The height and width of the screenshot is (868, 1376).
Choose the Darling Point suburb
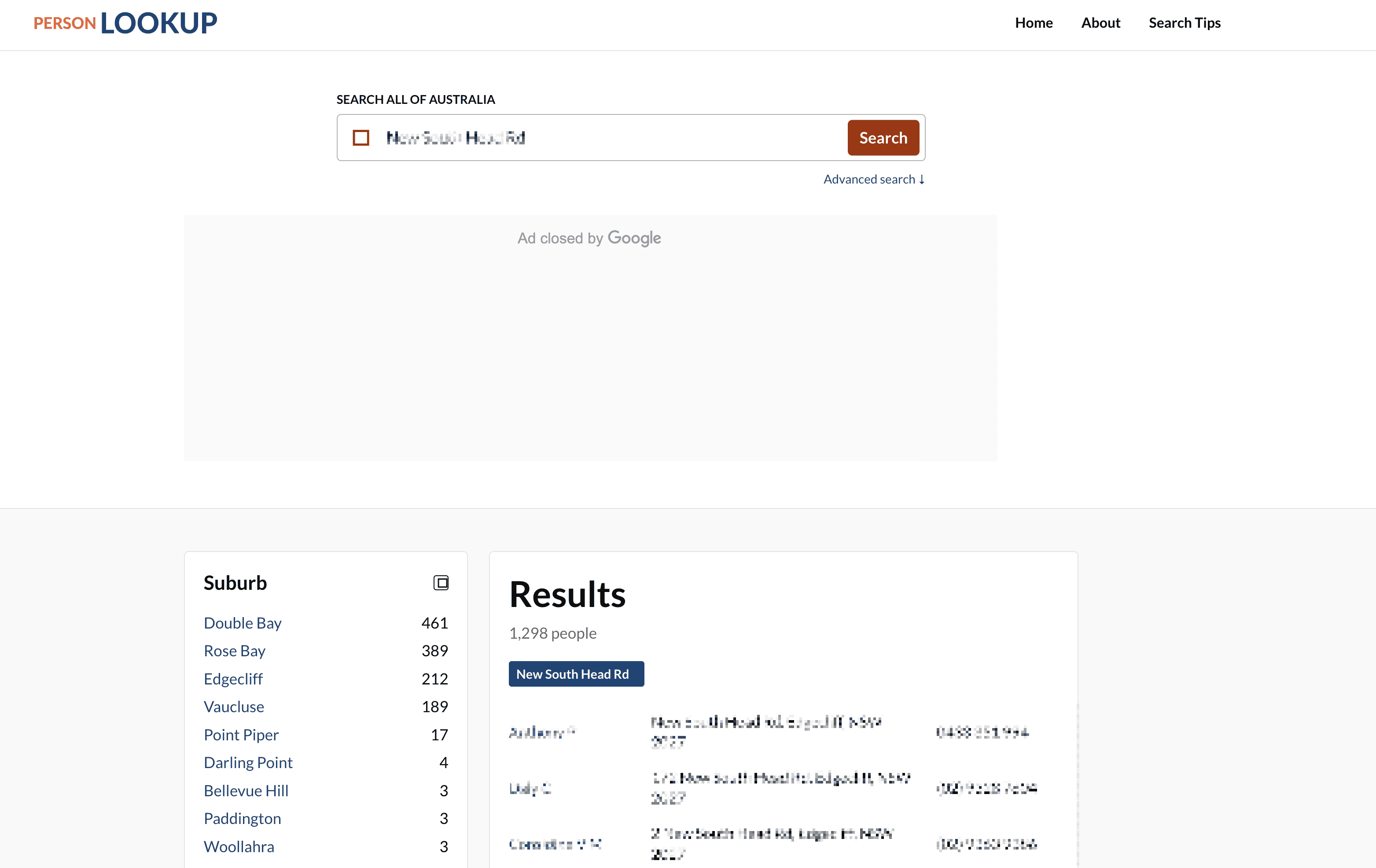point(248,763)
